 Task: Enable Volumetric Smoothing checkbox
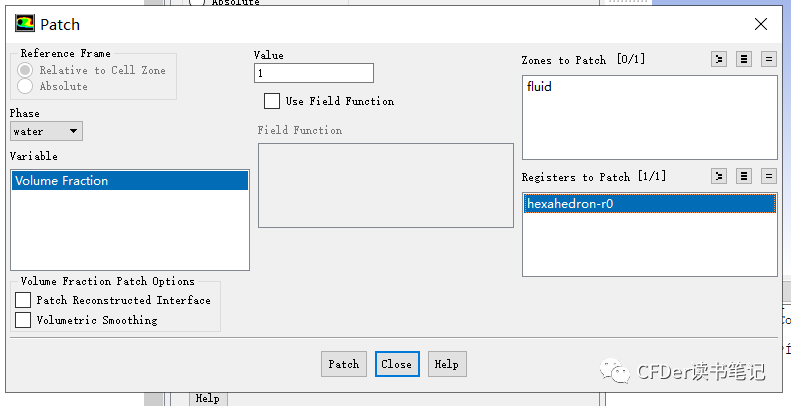pos(23,320)
